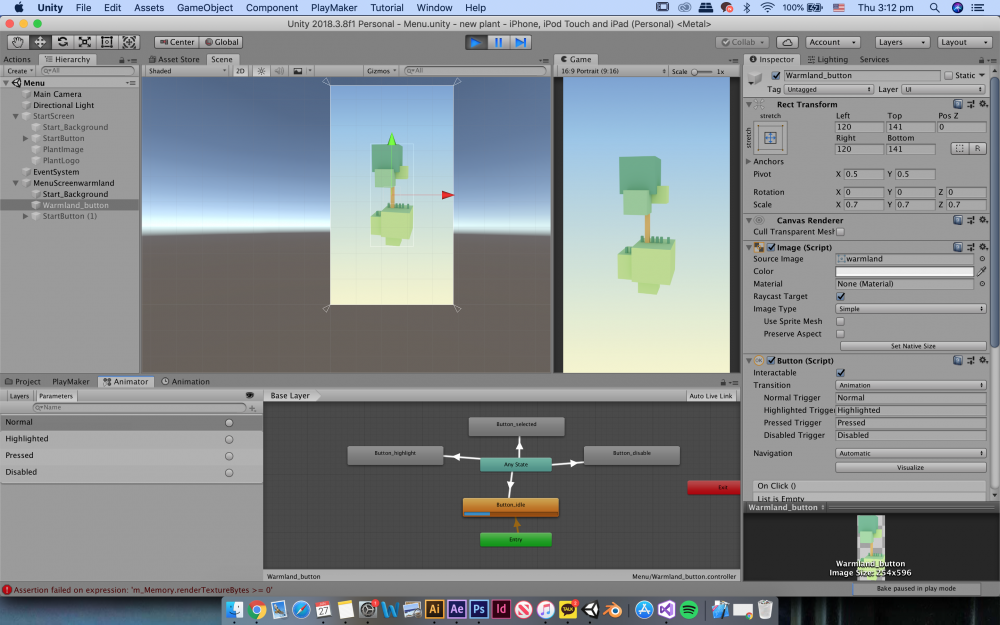Open the anchor presets stretch icon
Image resolution: width=1000 pixels, height=625 pixels.
(770, 138)
